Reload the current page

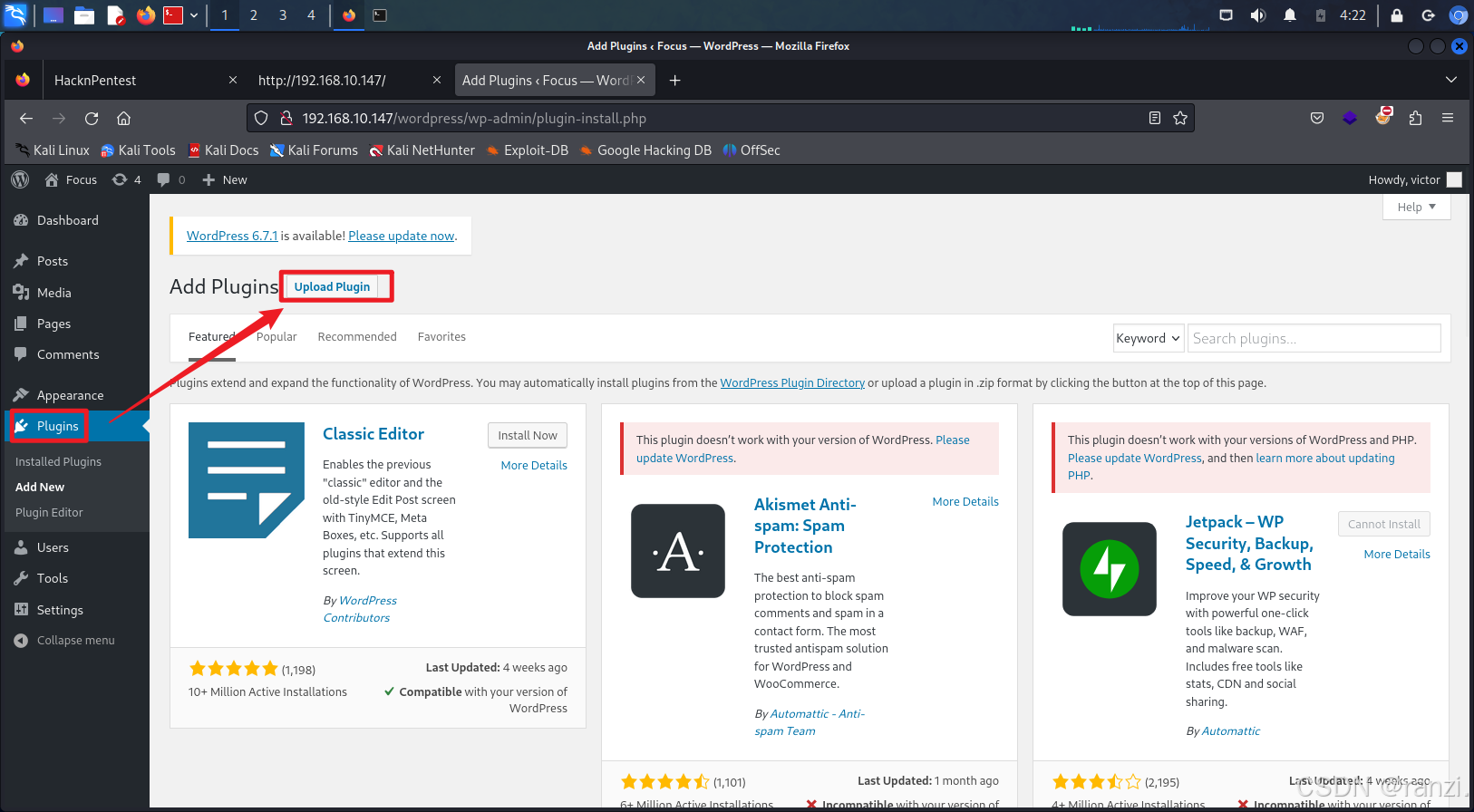tap(92, 118)
